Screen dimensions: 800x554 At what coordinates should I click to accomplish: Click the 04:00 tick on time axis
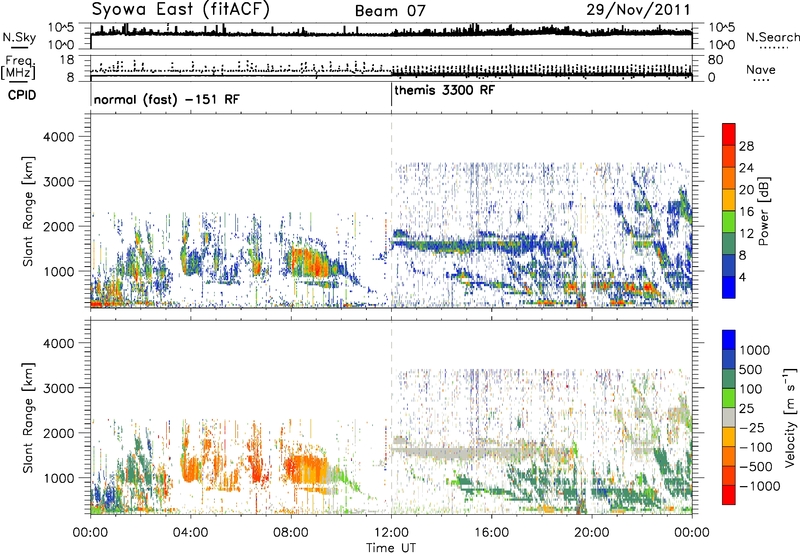click(191, 532)
